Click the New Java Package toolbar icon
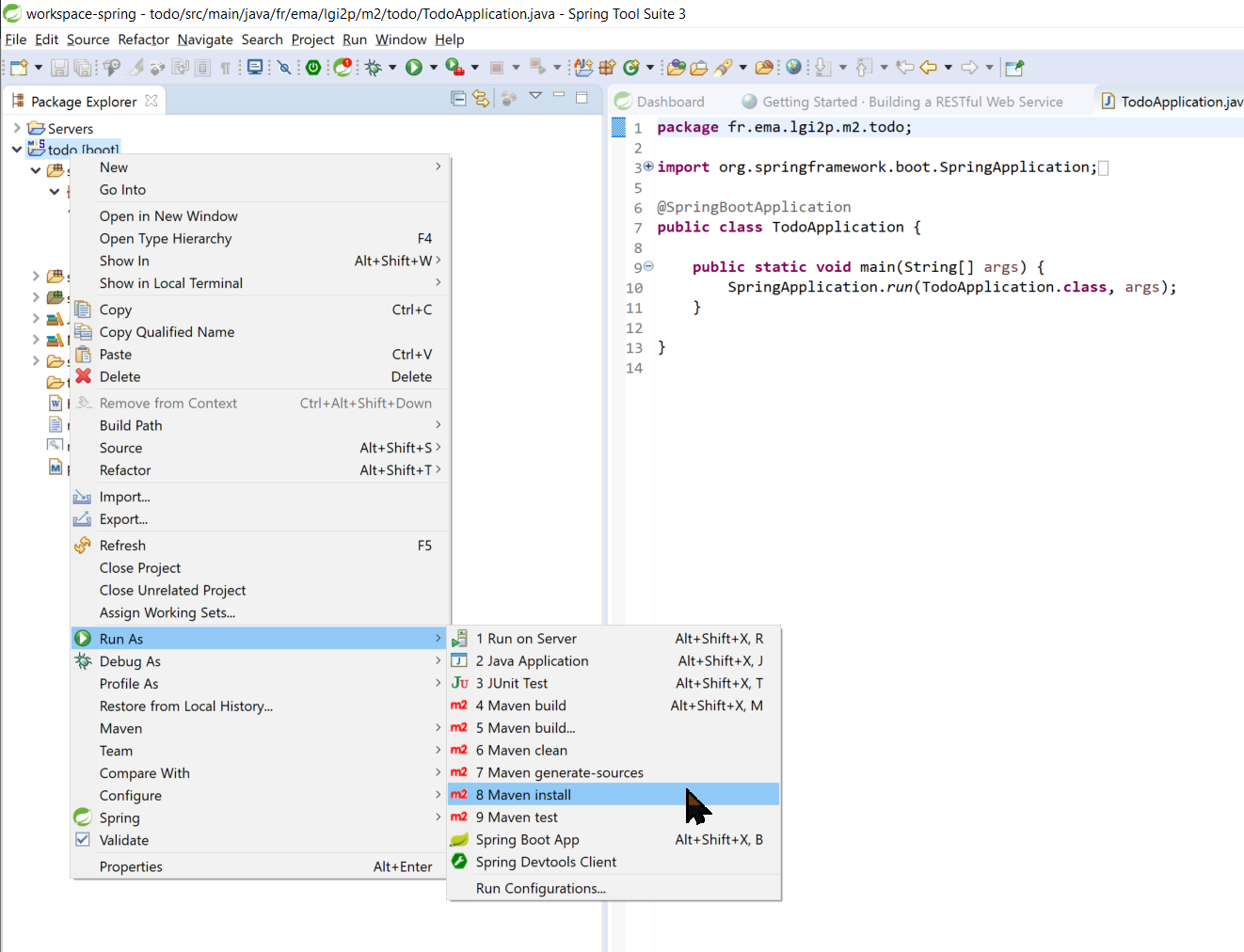 (607, 68)
